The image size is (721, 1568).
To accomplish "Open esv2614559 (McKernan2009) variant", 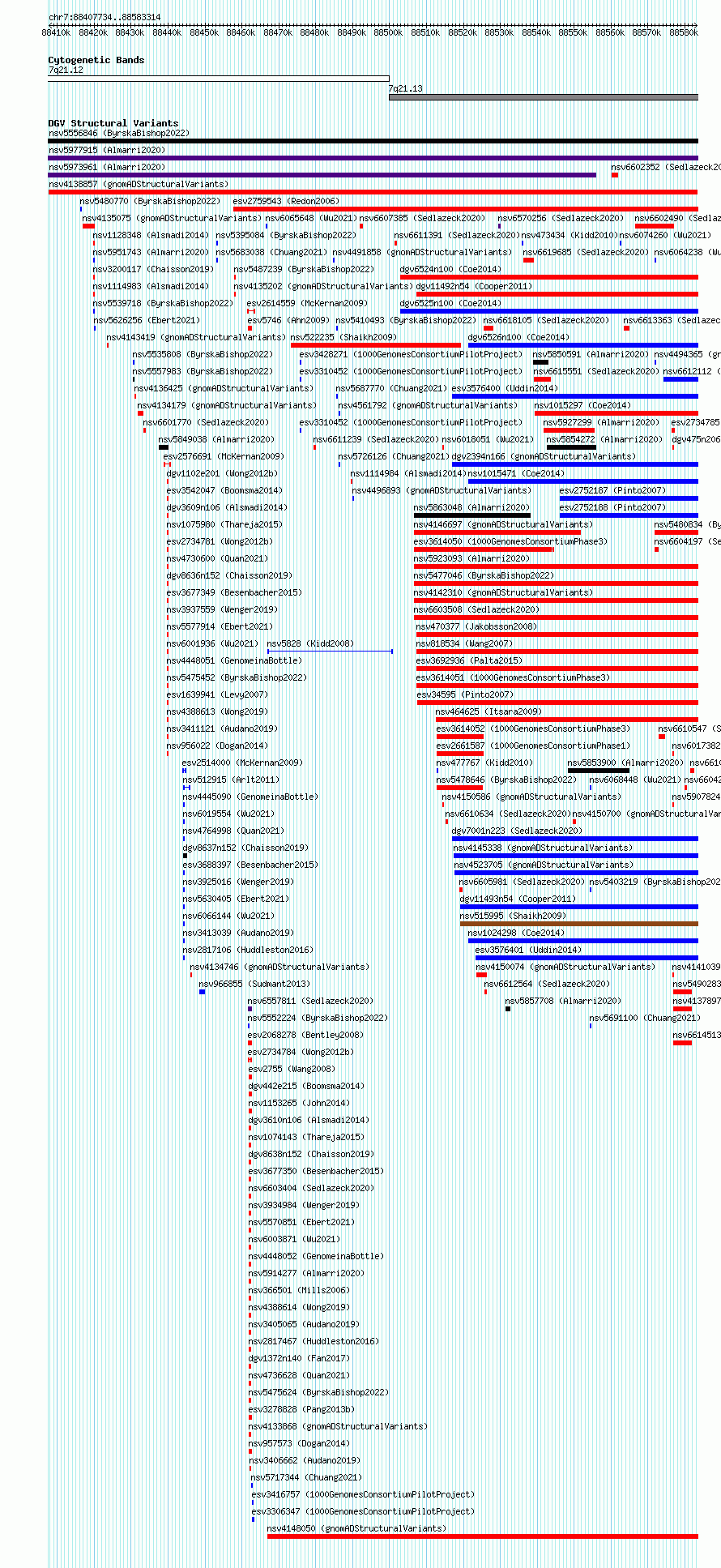I will pos(307,303).
